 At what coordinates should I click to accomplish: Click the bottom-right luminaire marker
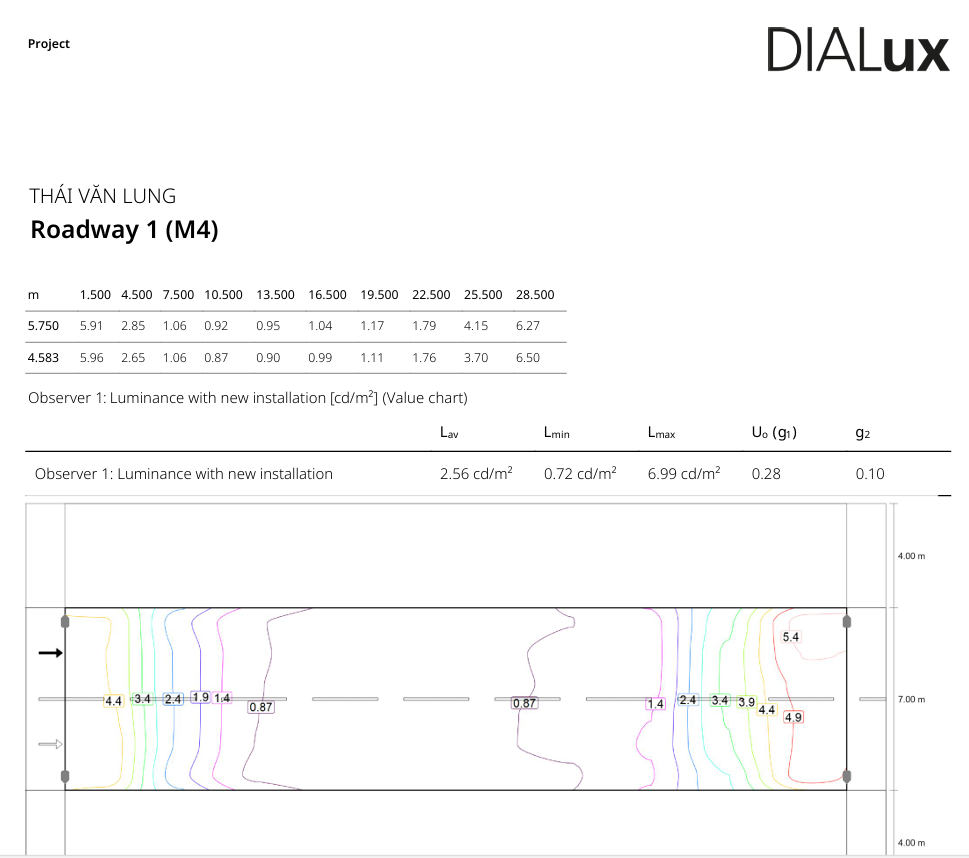847,776
